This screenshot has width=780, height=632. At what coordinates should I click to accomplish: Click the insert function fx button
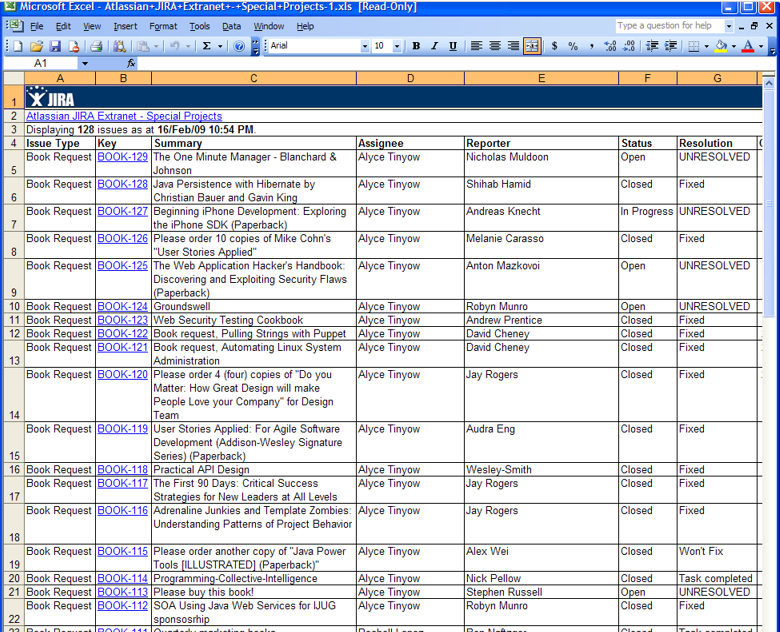(x=131, y=63)
